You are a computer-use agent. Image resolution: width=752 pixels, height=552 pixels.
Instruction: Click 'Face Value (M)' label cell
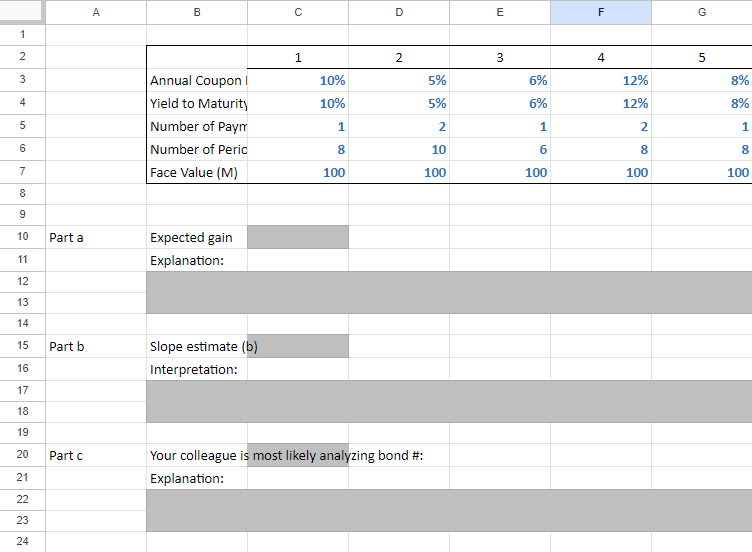point(197,172)
